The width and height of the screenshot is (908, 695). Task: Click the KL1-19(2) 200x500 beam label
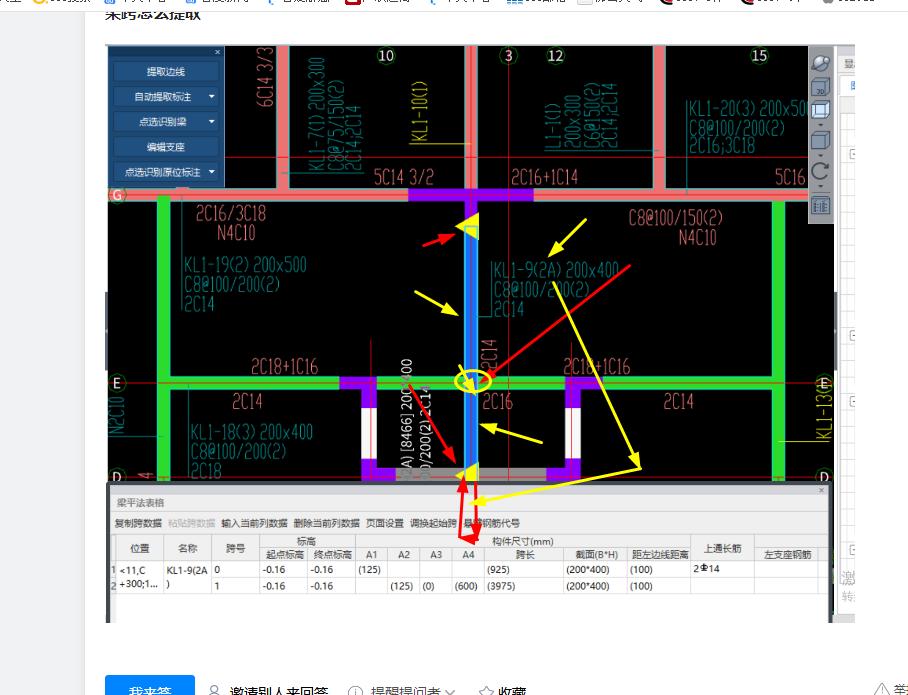pyautogui.click(x=245, y=265)
